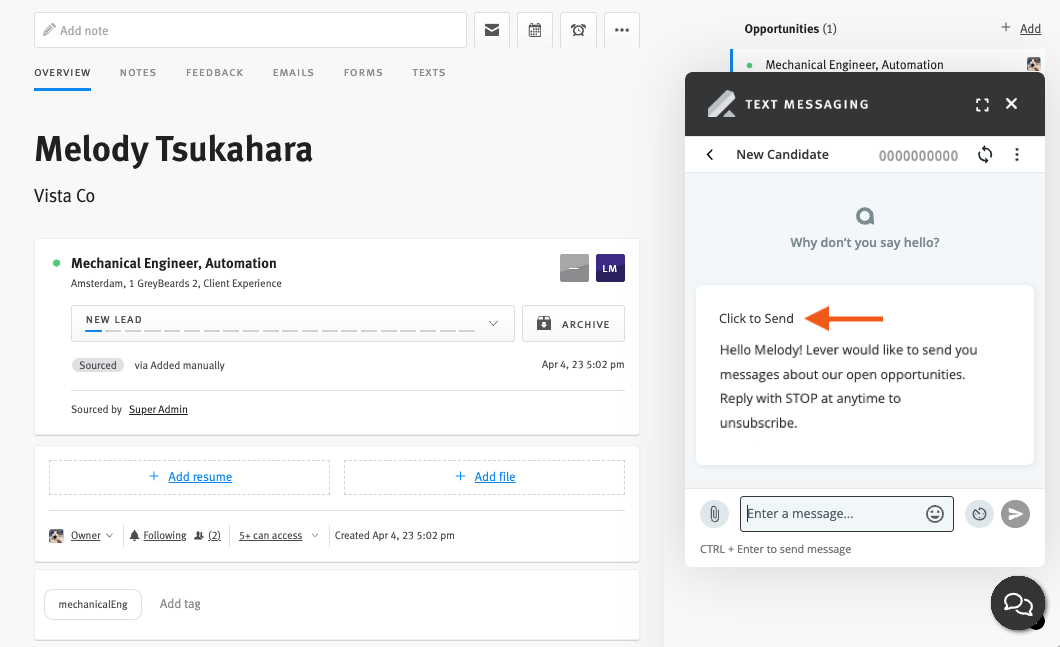Open the calendar scheduling icon
1060x647 pixels.
click(x=535, y=30)
